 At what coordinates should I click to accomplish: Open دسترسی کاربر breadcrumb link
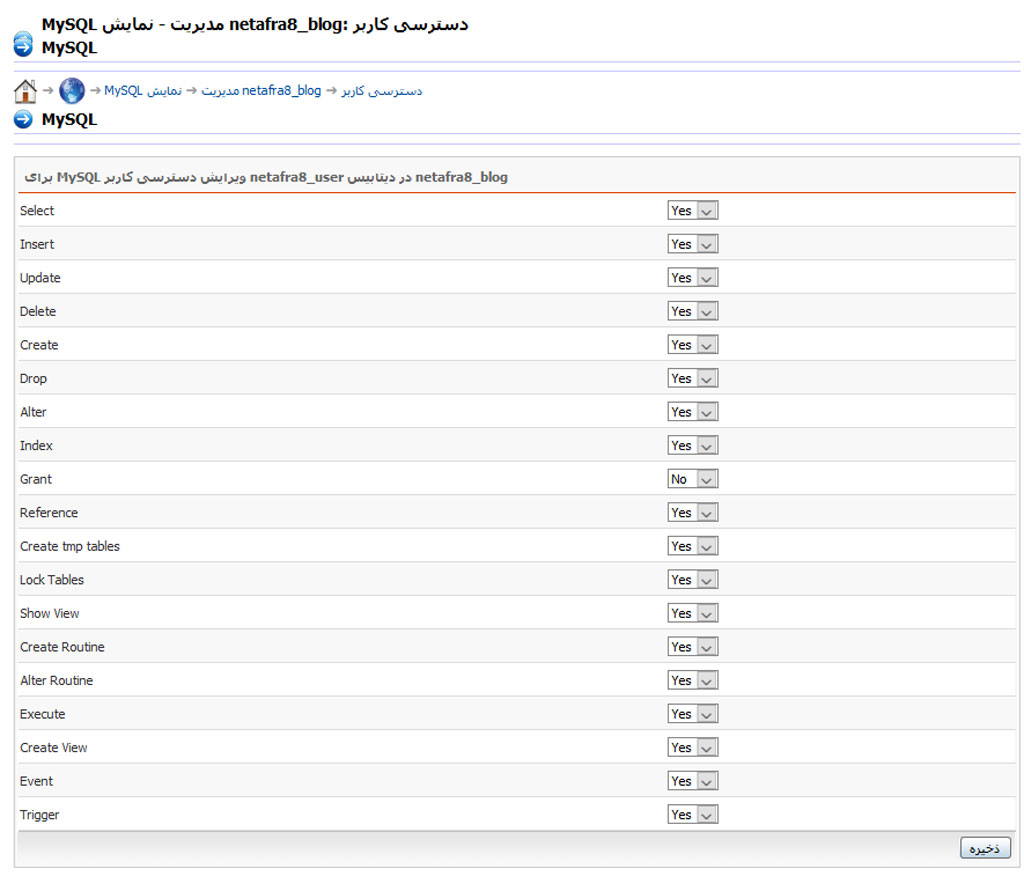(382, 91)
